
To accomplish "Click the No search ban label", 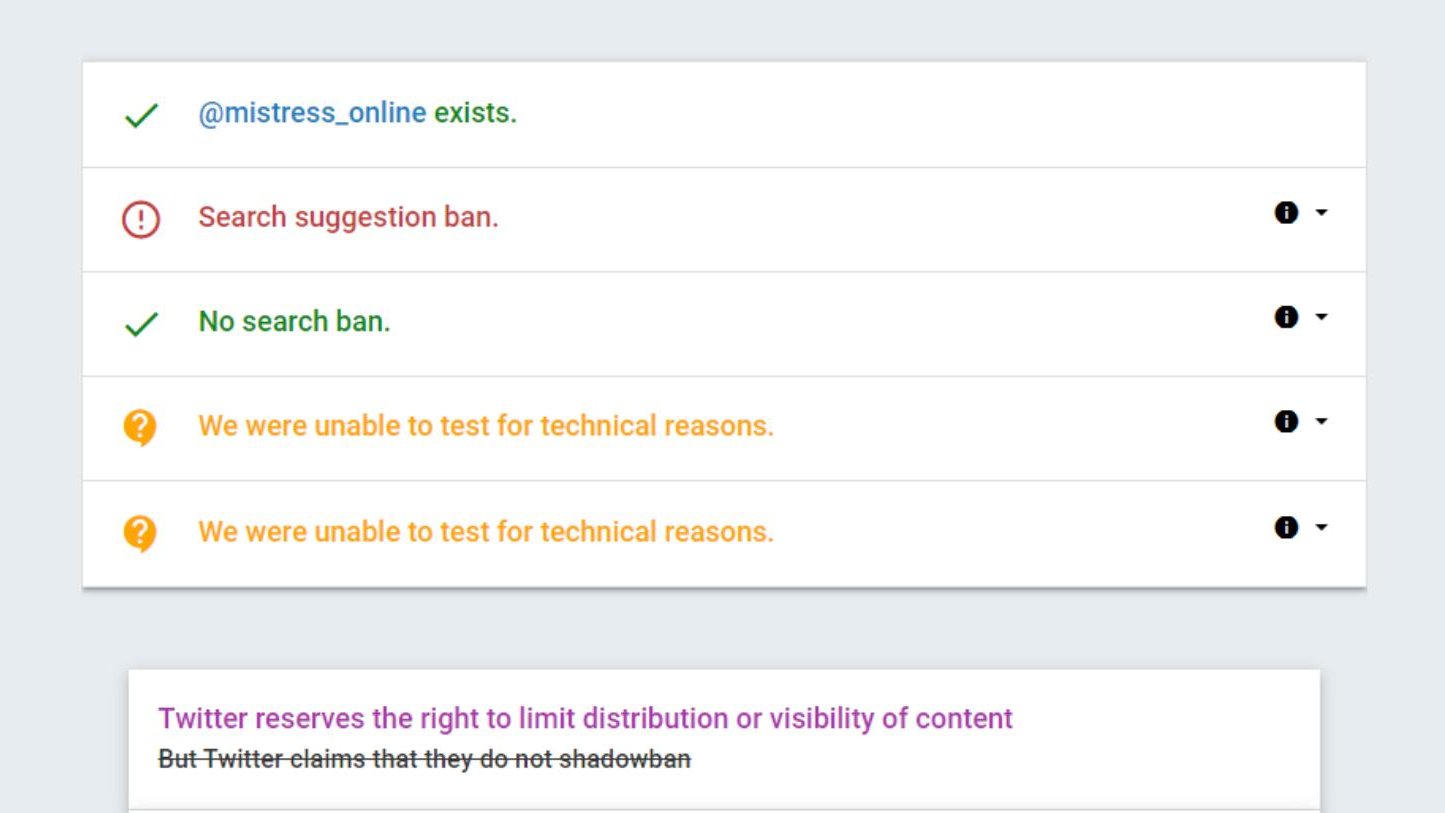I will tap(294, 321).
